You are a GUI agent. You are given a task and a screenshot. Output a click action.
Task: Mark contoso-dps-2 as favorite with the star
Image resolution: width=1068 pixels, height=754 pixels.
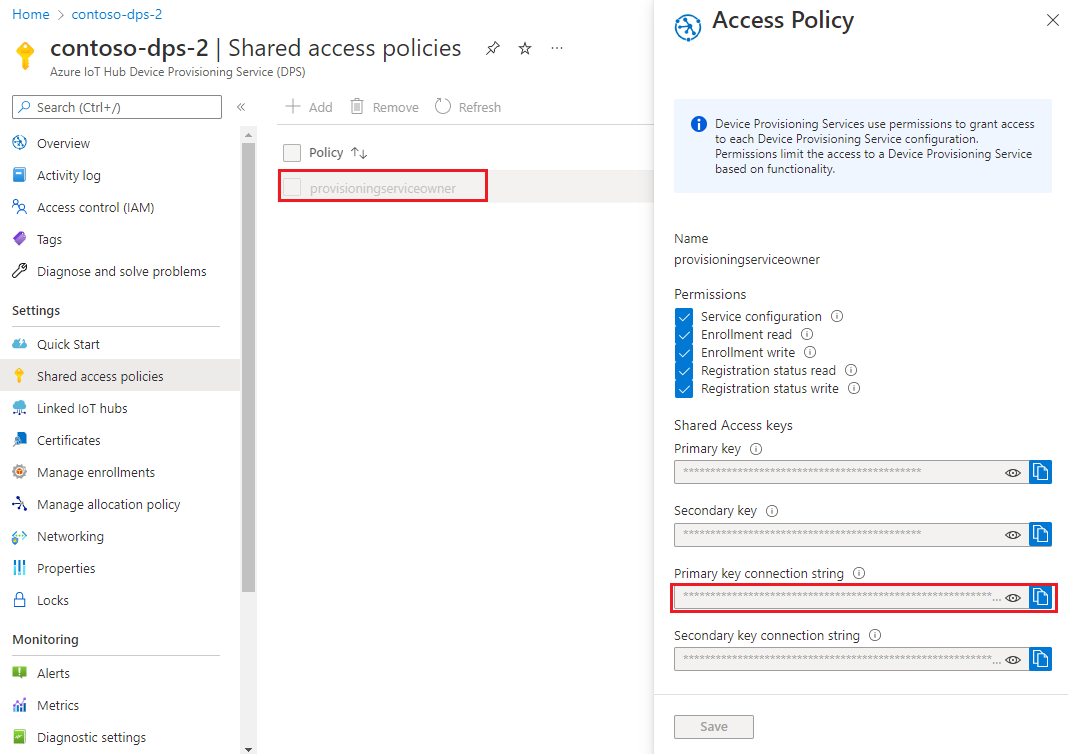point(524,48)
